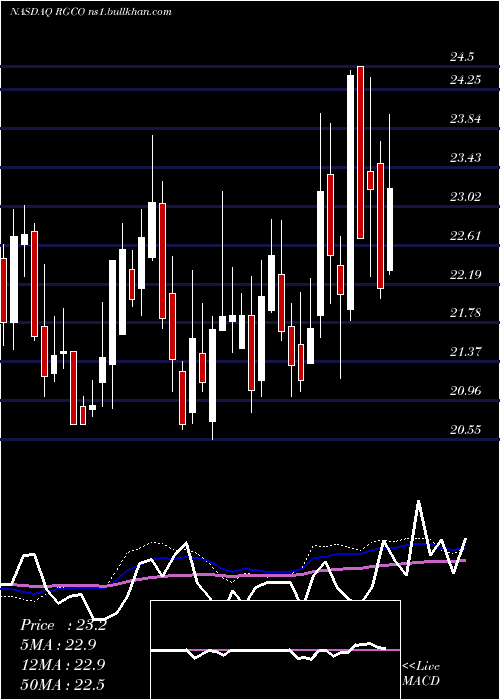Click the last white candlestick on the right

pyautogui.click(x=390, y=229)
